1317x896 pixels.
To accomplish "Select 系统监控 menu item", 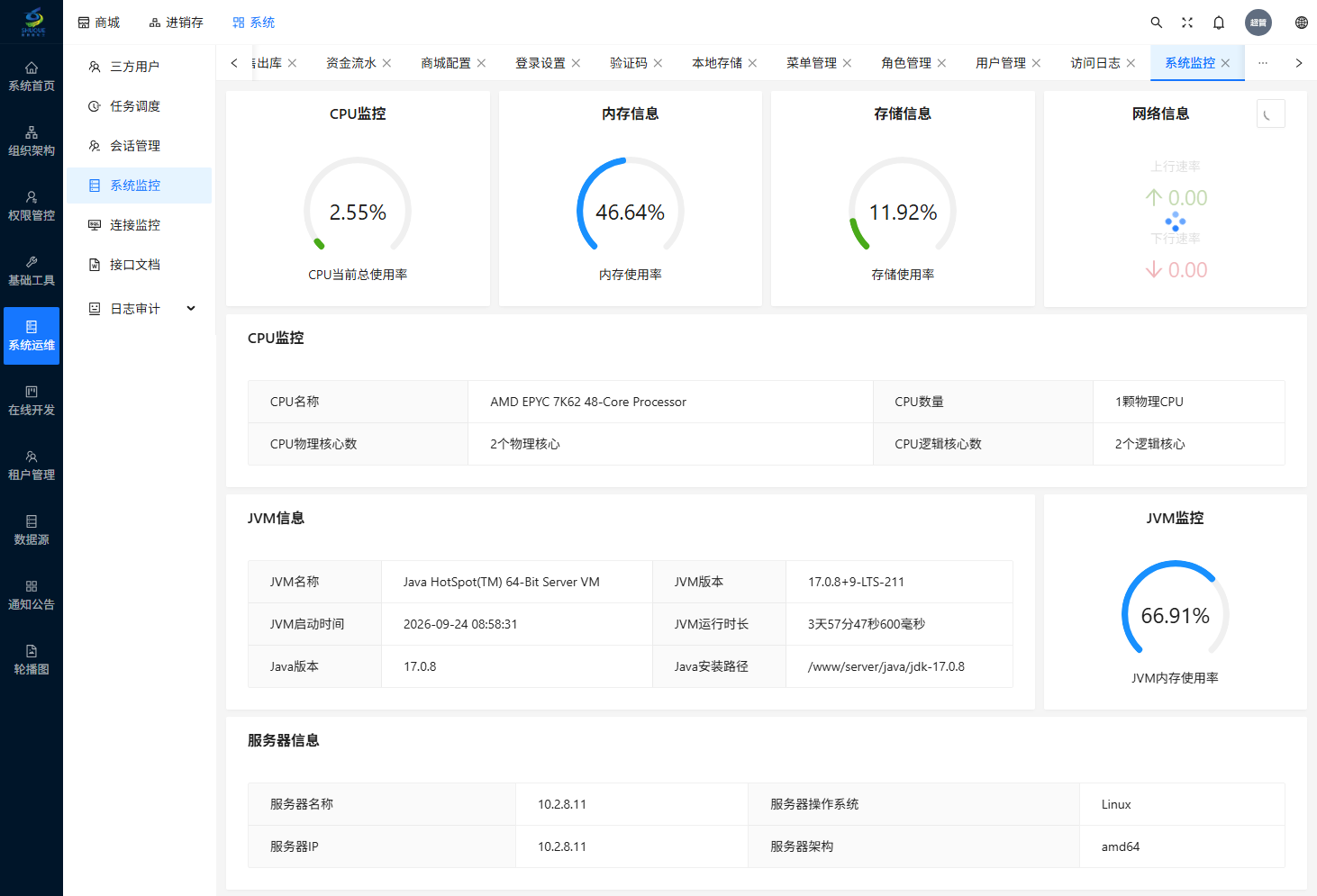I will pyautogui.click(x=139, y=186).
